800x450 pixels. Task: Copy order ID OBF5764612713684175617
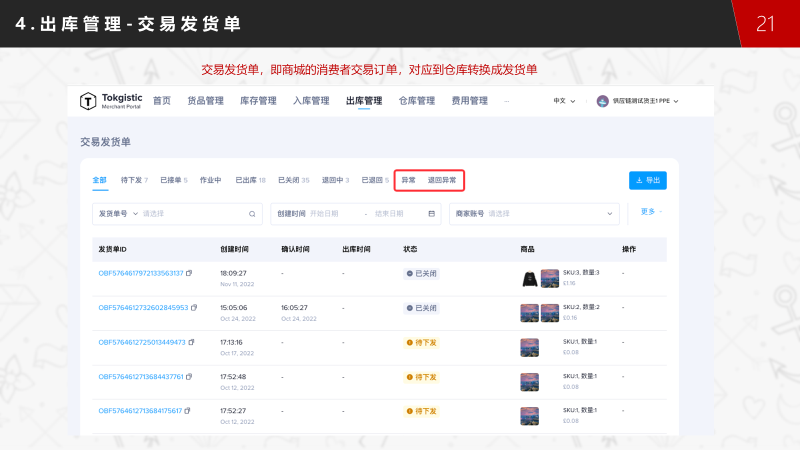click(x=187, y=411)
